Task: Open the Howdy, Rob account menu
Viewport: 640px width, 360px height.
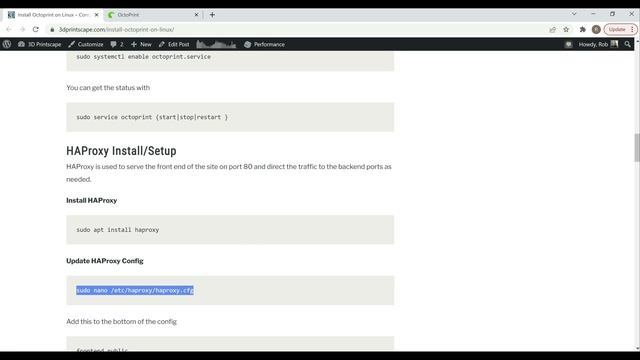Action: pyautogui.click(x=598, y=44)
